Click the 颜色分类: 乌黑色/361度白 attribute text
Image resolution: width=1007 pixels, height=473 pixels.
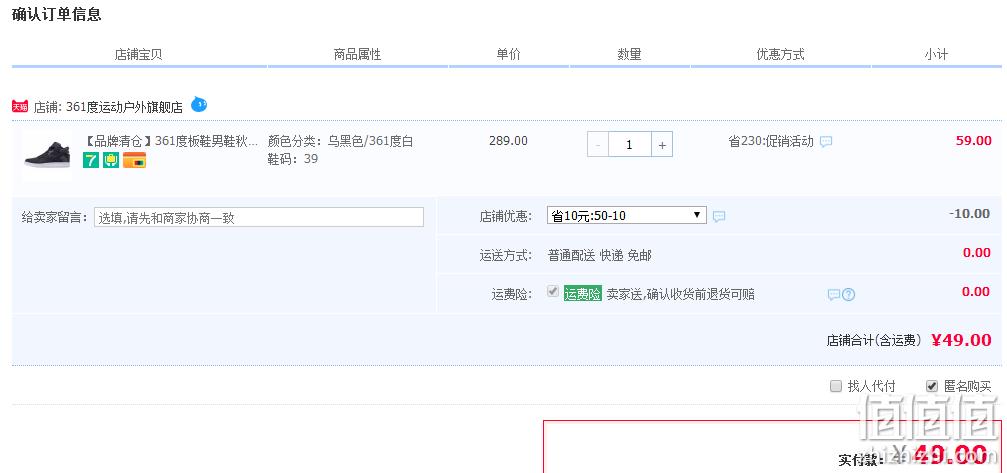pos(340,141)
